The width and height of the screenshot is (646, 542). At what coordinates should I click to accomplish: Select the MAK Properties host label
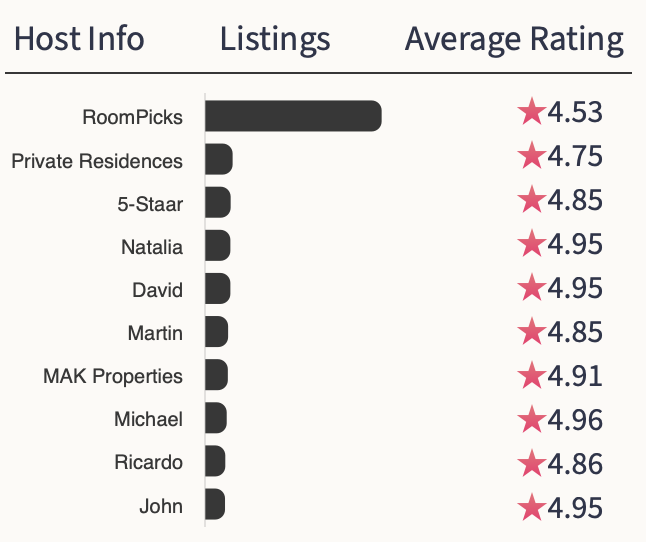[x=113, y=377]
